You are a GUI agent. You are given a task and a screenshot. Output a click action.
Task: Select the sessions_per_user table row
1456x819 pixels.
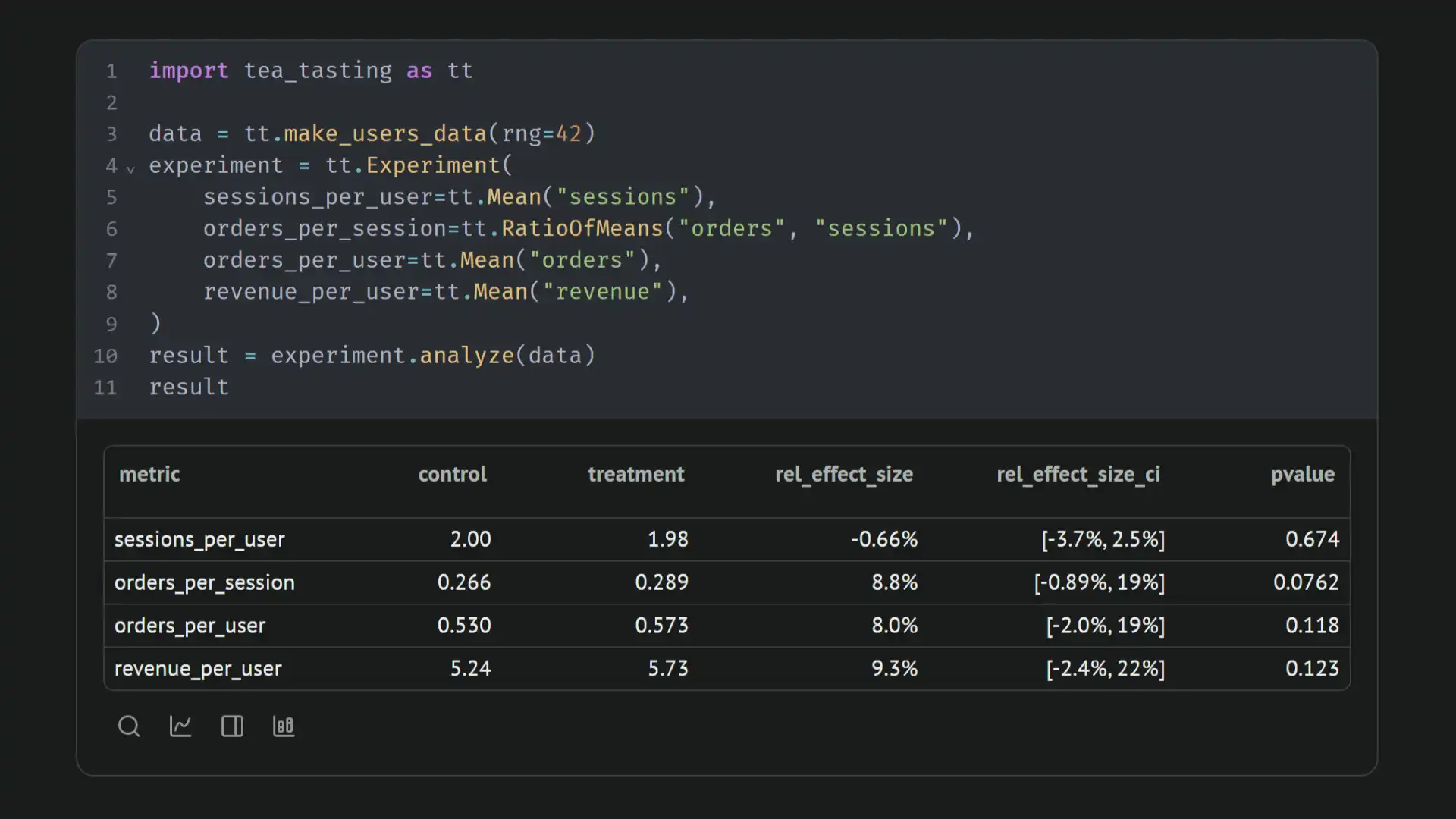click(x=199, y=540)
